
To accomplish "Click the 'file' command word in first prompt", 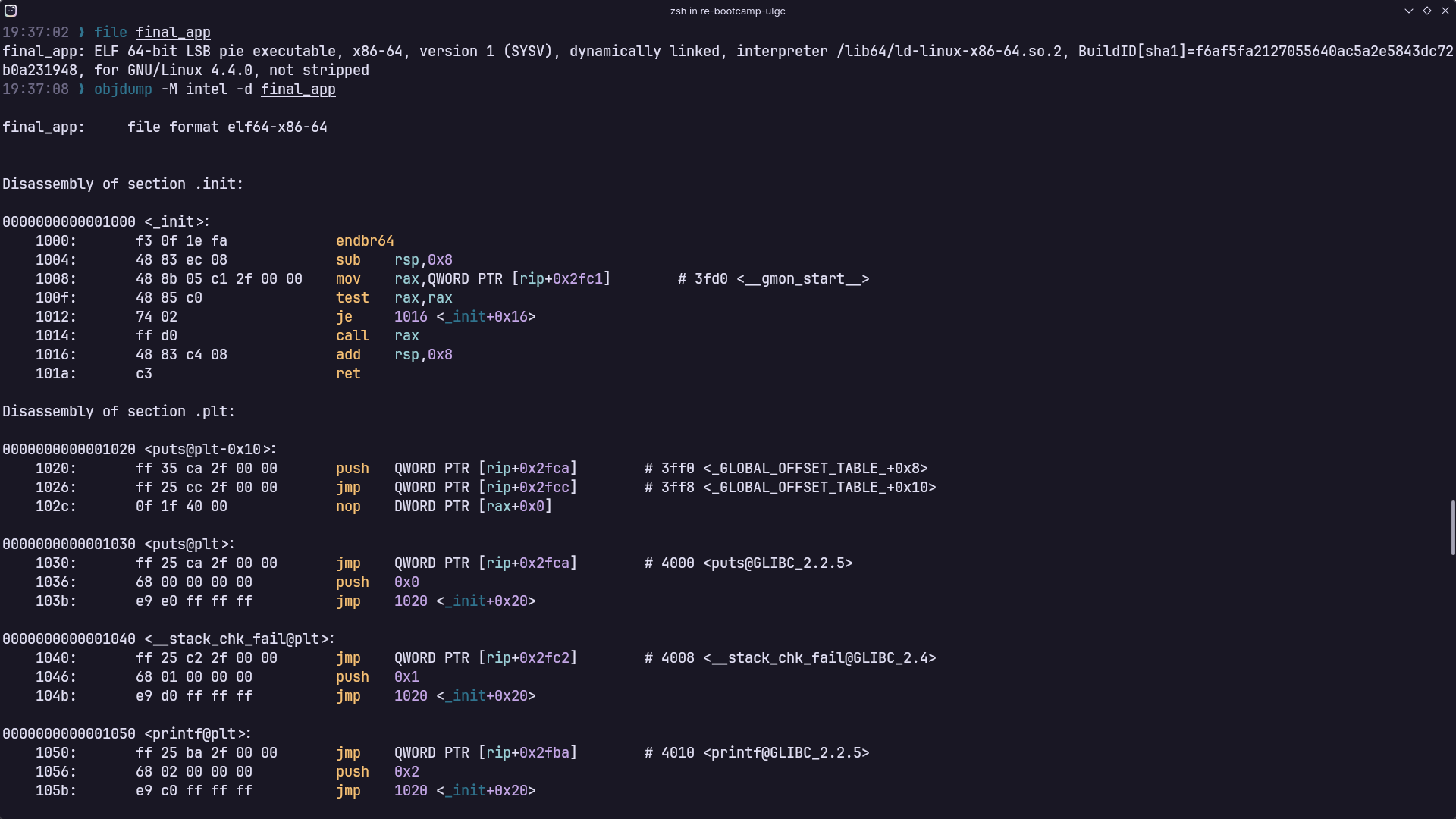I will [111, 33].
